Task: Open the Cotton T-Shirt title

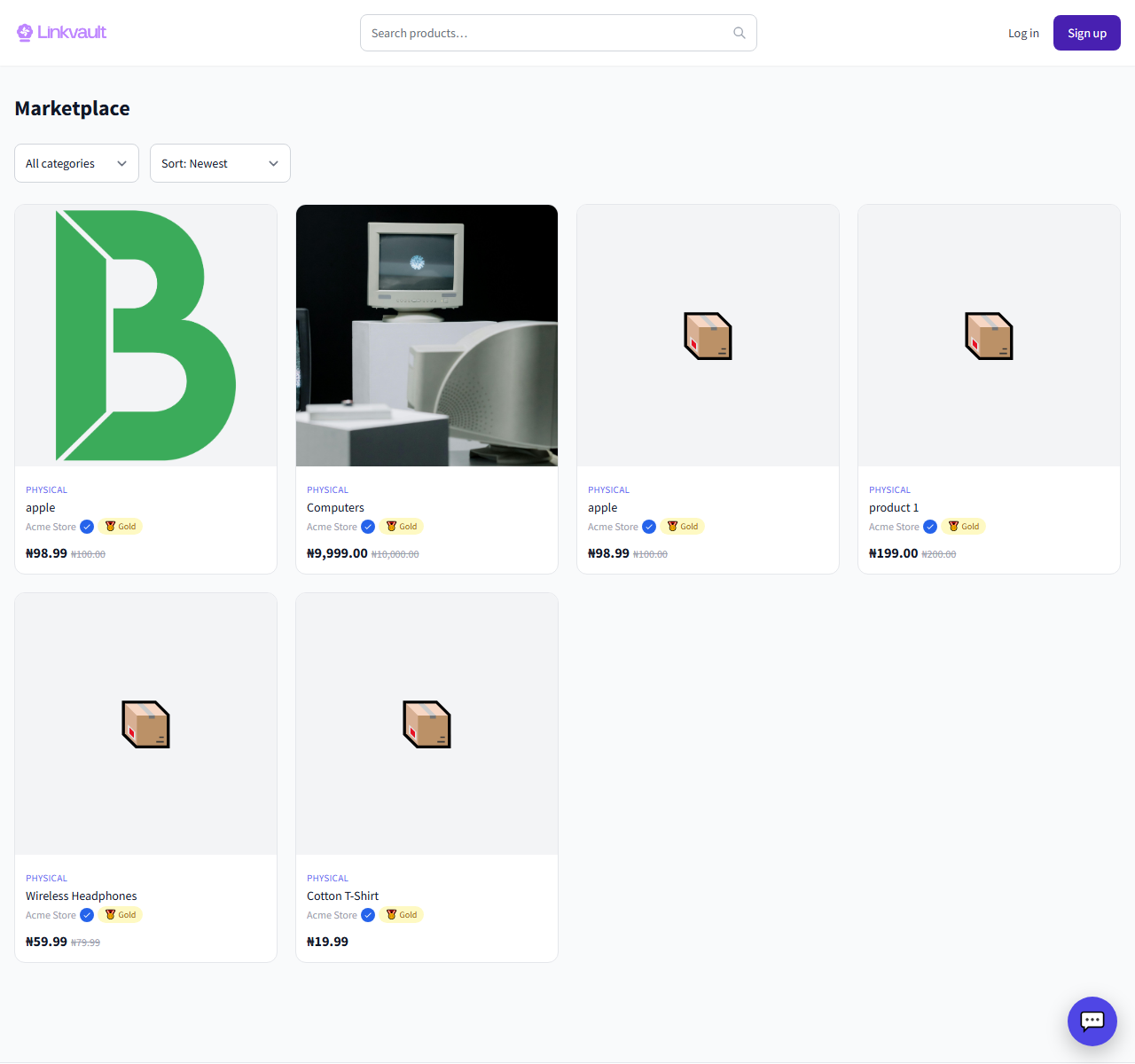Action: click(x=342, y=896)
